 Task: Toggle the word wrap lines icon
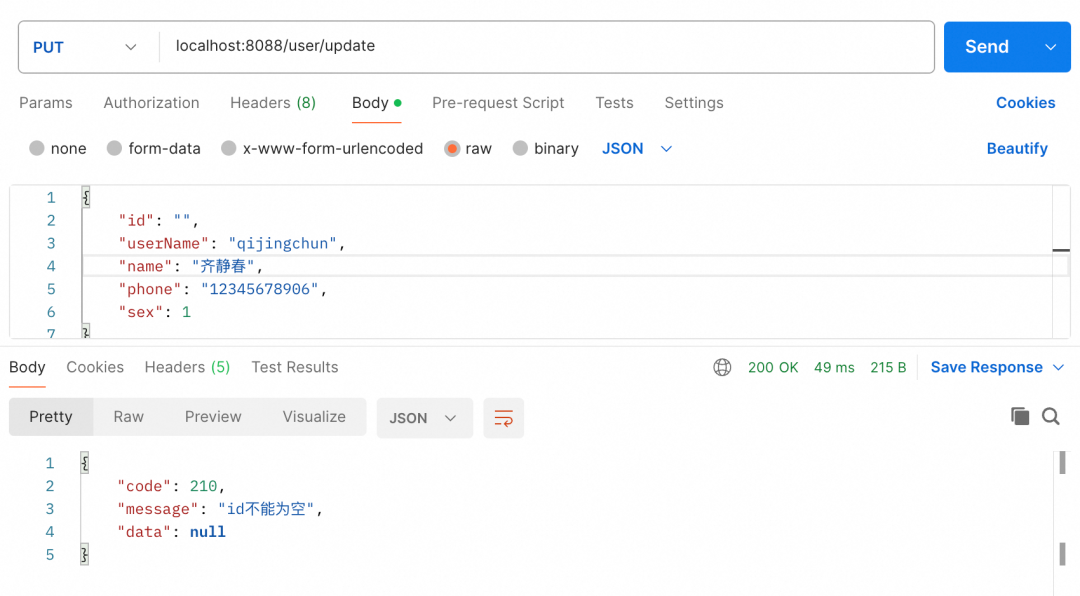click(x=503, y=418)
